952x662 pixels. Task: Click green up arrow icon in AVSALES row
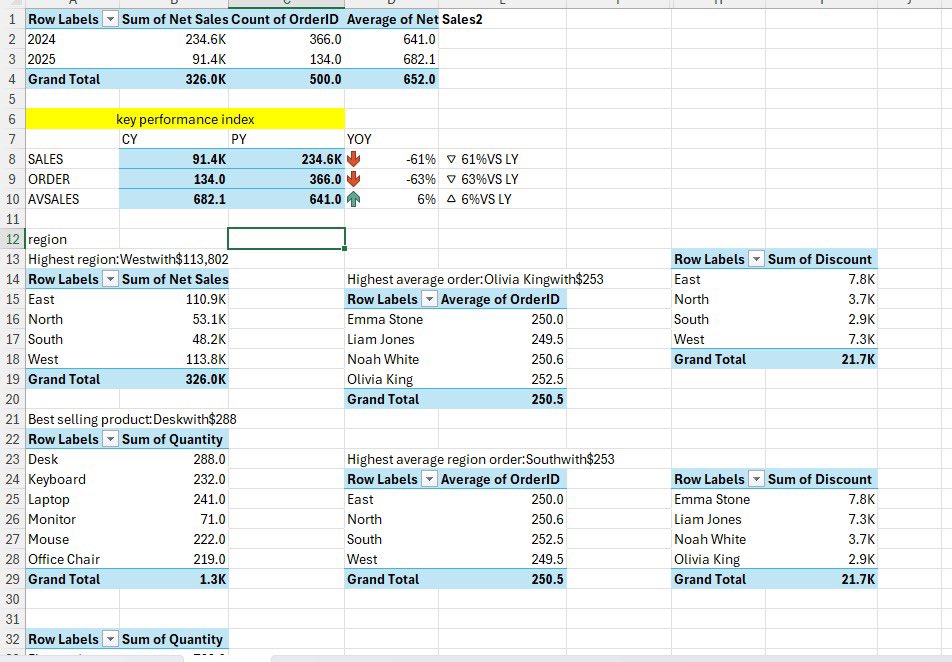(x=353, y=199)
